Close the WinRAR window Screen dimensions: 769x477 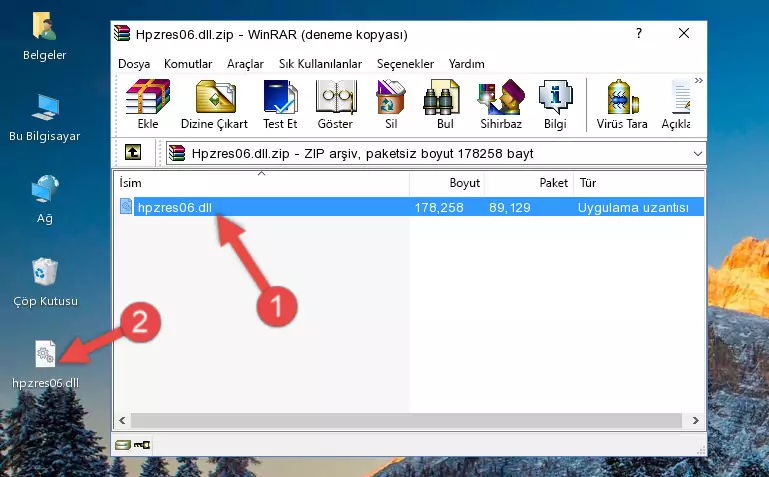(684, 33)
